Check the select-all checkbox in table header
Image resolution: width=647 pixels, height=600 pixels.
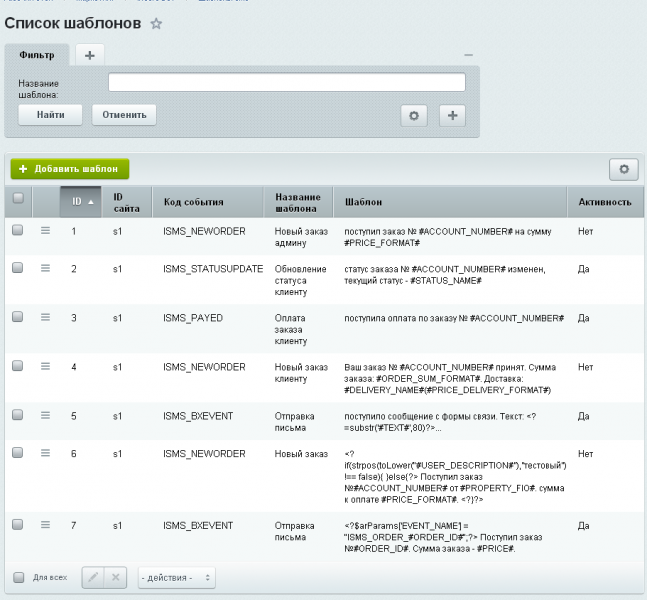click(x=17, y=199)
